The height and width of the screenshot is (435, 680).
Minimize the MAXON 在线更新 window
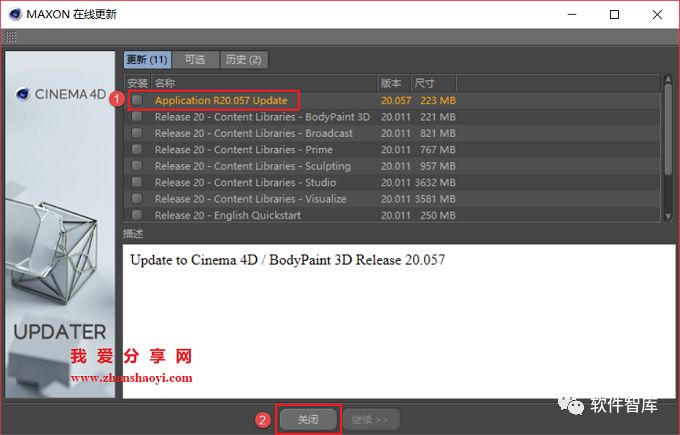coord(572,14)
